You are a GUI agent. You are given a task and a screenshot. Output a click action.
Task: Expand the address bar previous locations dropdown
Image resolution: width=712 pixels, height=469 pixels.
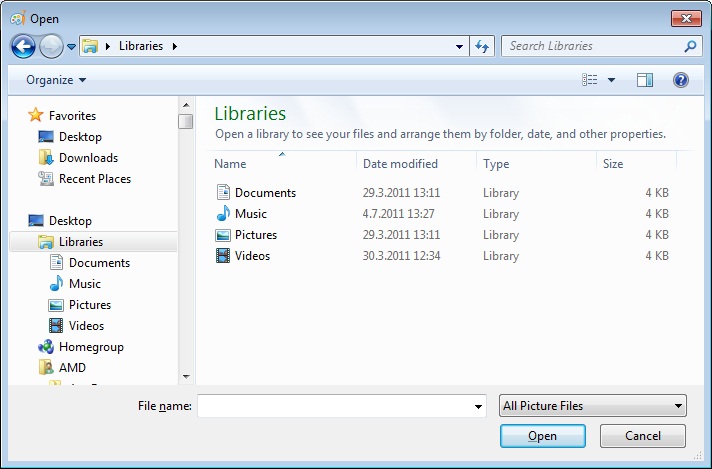(x=459, y=46)
